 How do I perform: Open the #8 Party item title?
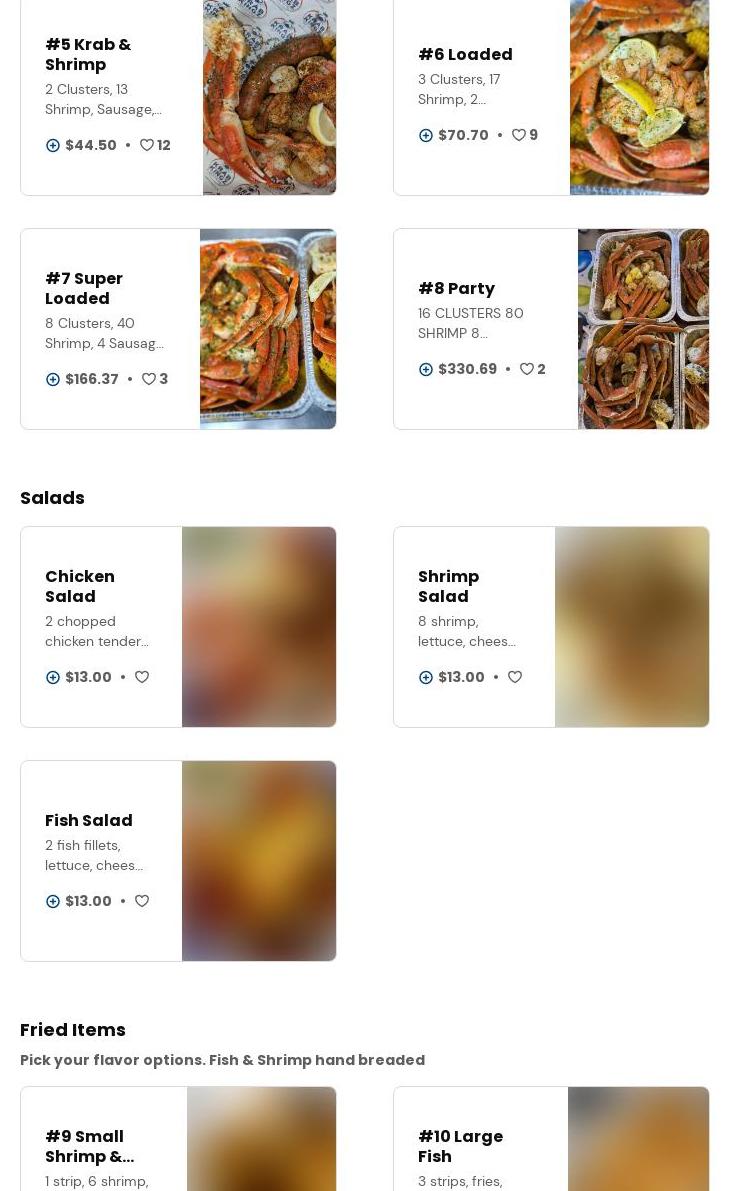click(456, 289)
